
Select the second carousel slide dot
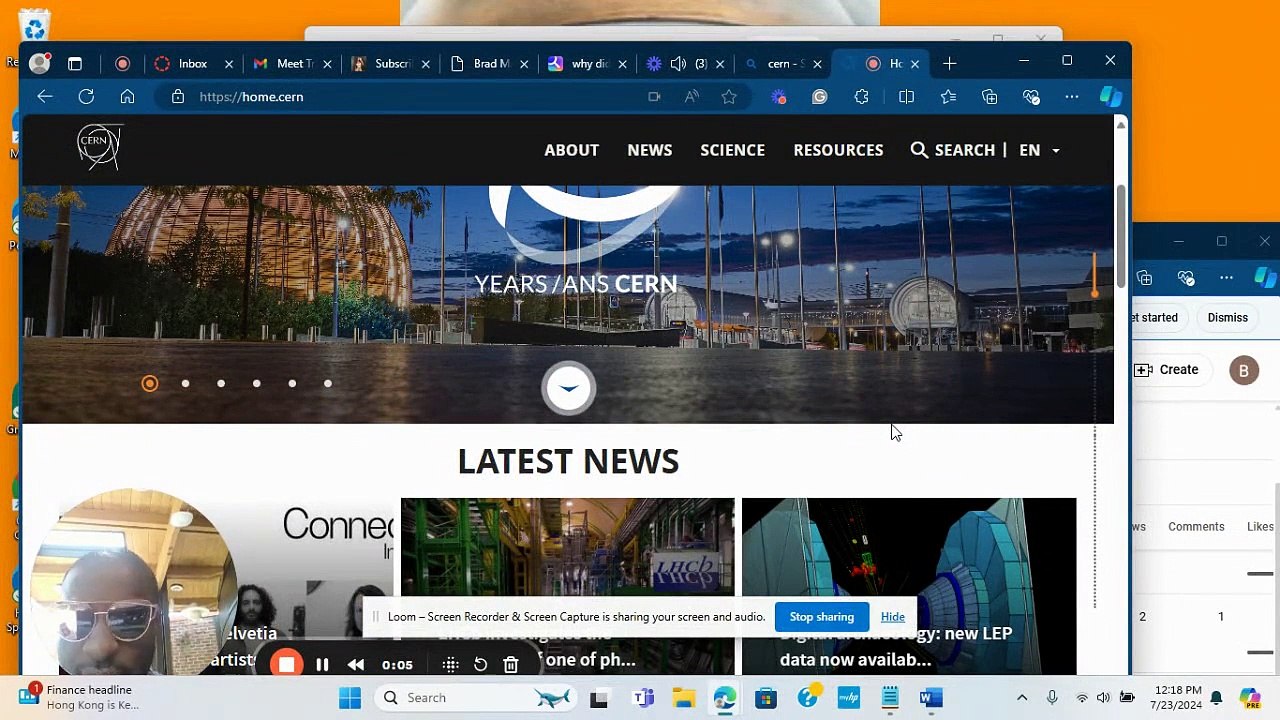coord(185,383)
